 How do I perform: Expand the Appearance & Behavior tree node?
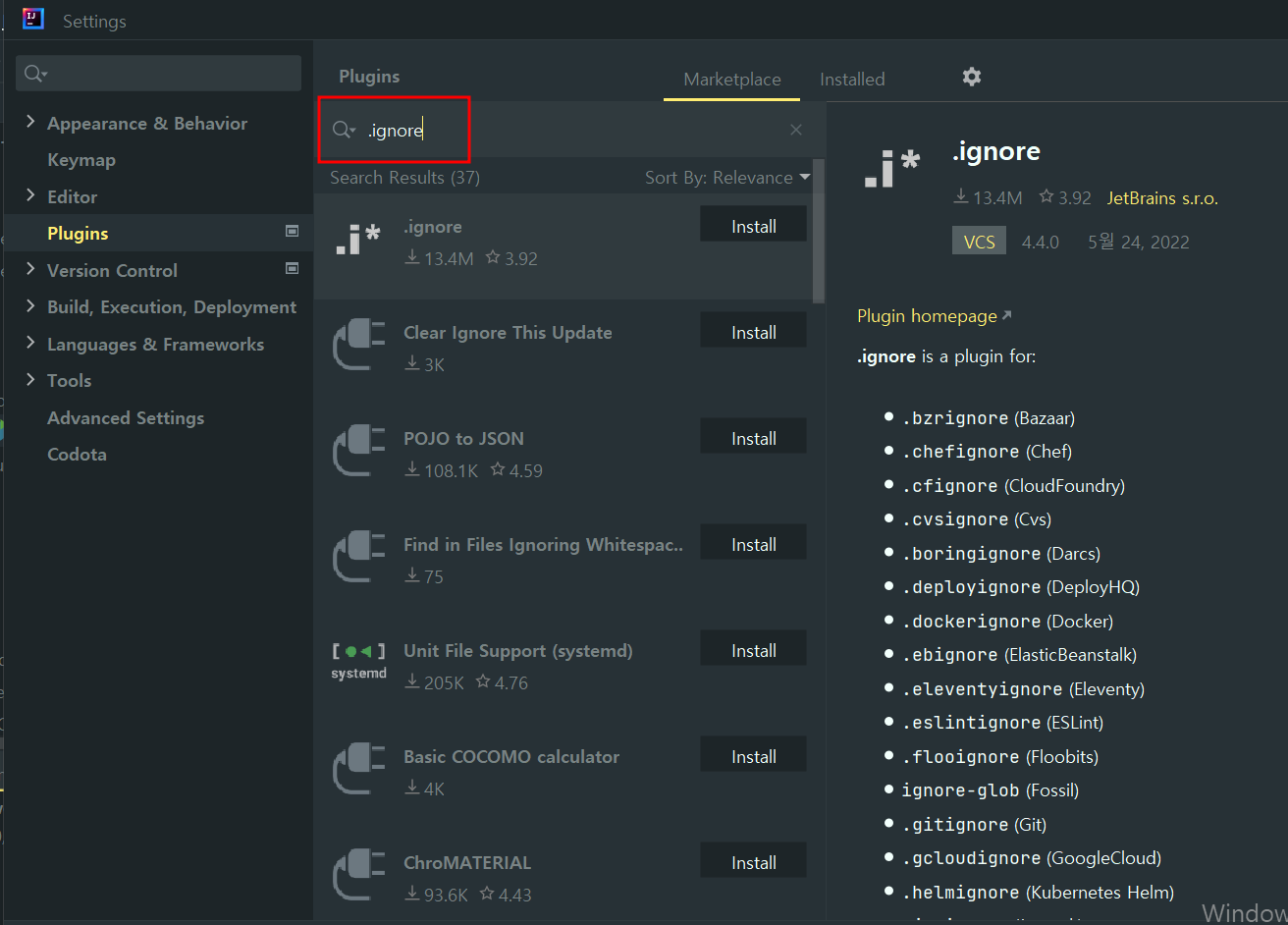pyautogui.click(x=30, y=122)
